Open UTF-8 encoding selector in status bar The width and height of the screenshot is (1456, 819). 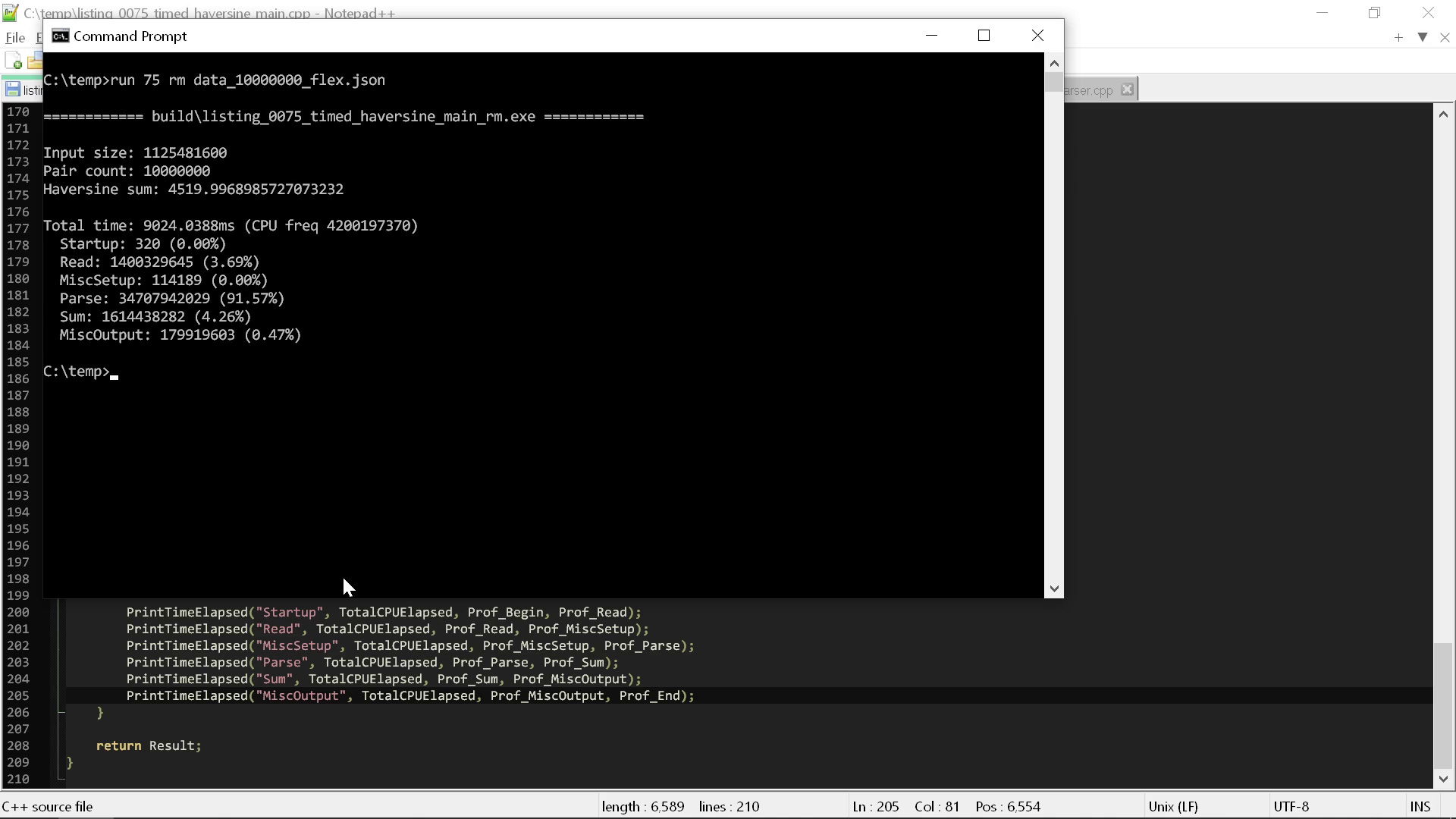click(1291, 806)
